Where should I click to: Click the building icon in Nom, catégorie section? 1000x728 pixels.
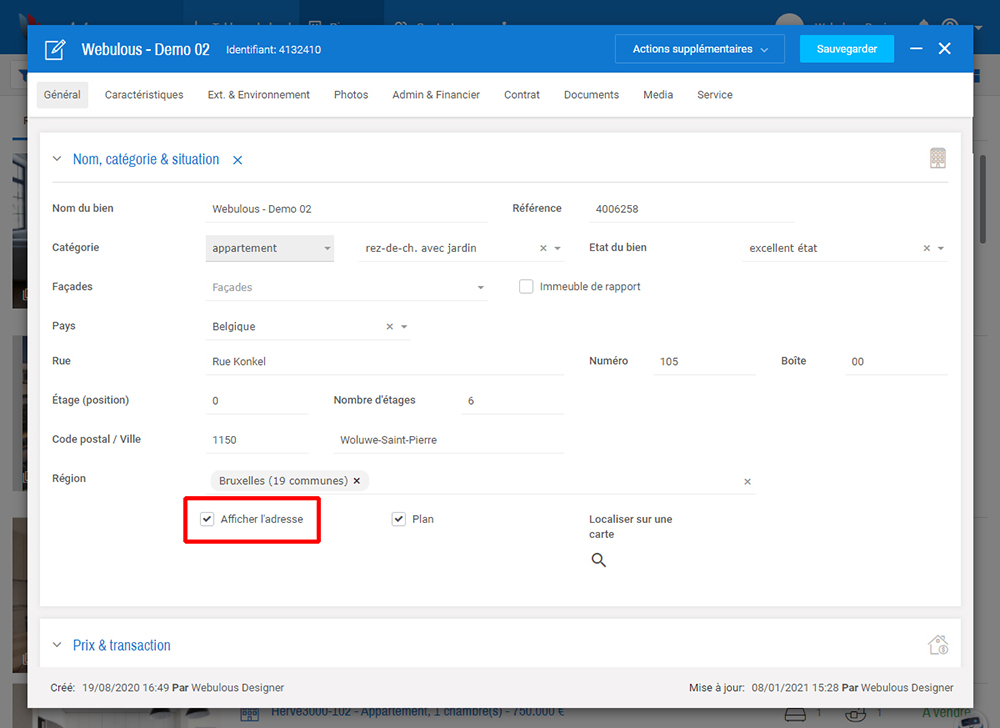click(x=938, y=158)
